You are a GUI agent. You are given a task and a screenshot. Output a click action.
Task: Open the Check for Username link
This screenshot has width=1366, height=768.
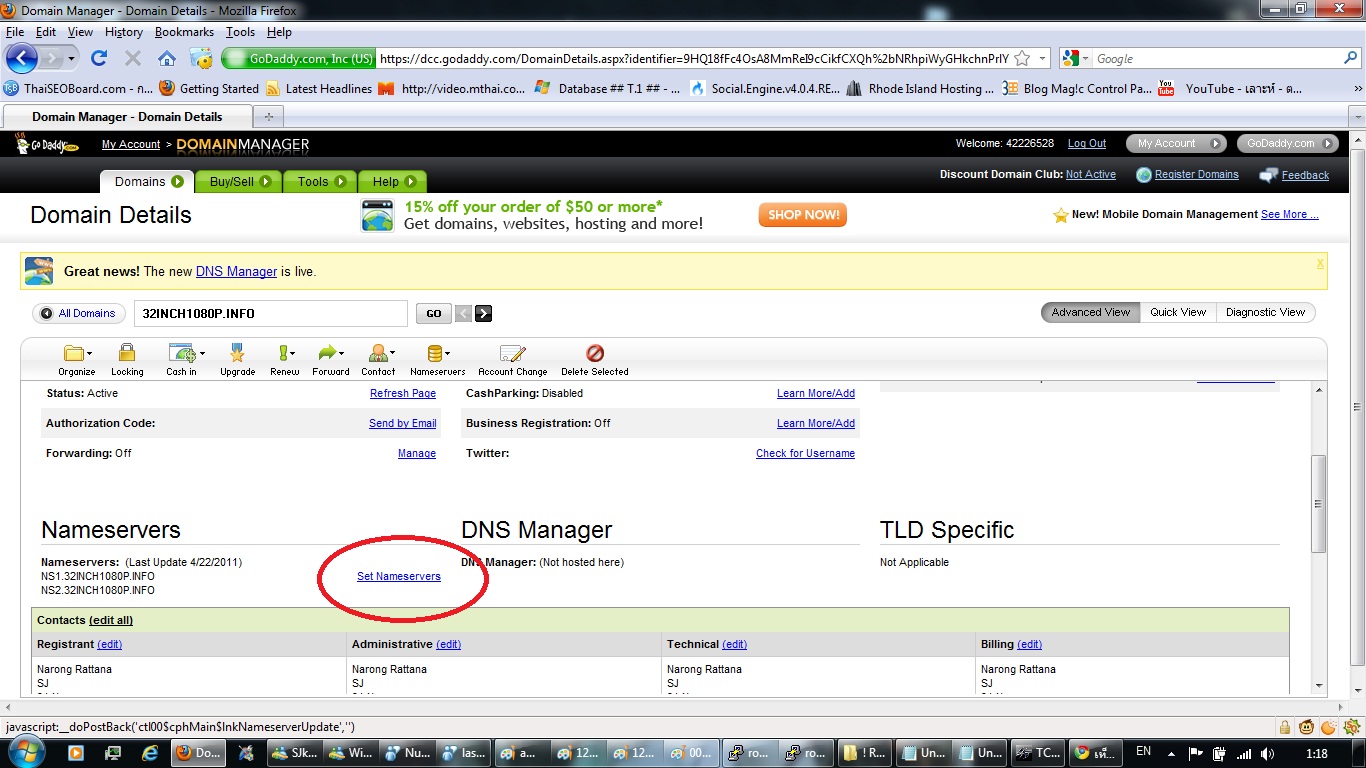(805, 453)
